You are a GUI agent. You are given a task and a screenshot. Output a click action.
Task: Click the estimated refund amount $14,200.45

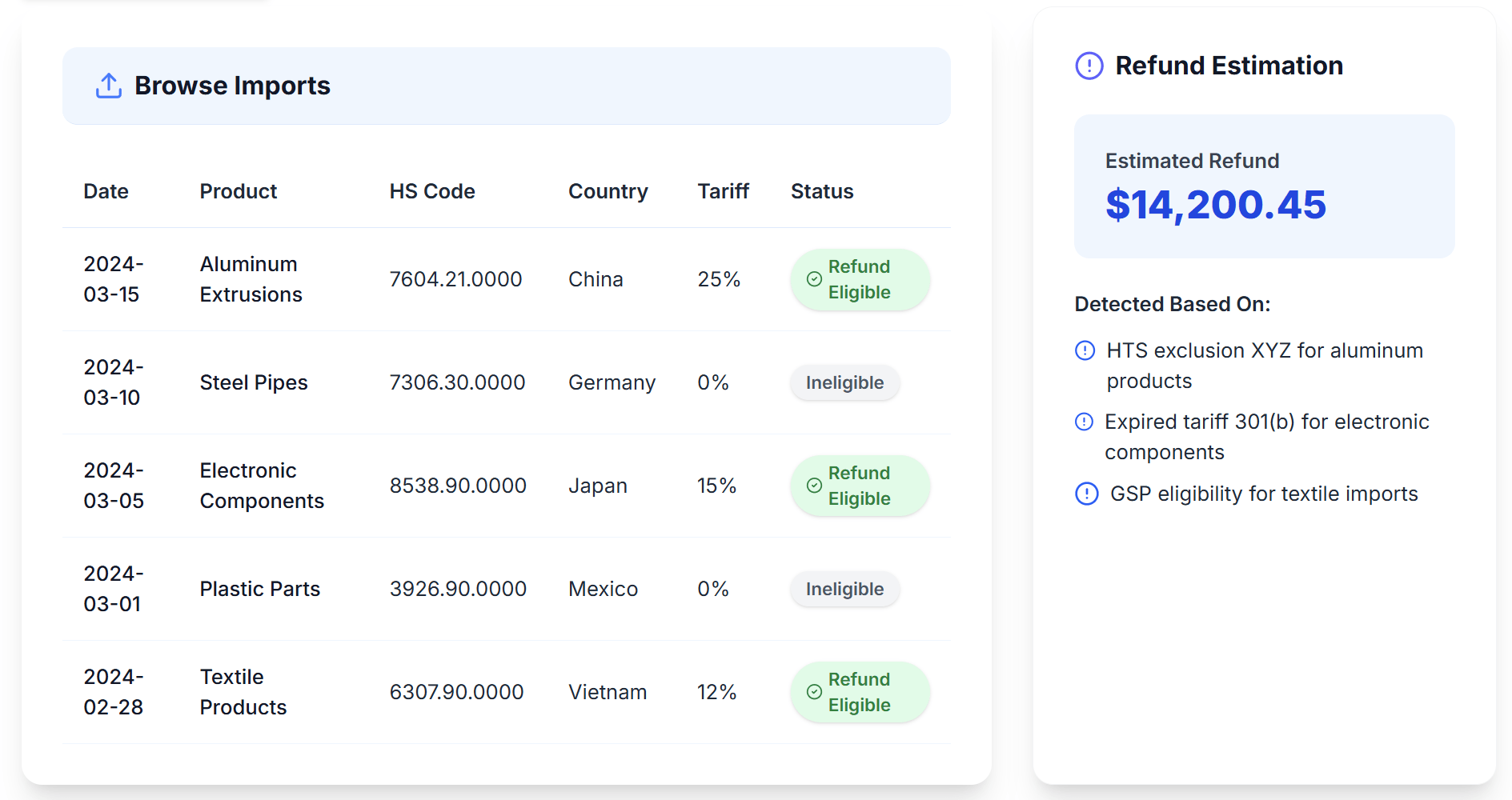(x=1215, y=205)
